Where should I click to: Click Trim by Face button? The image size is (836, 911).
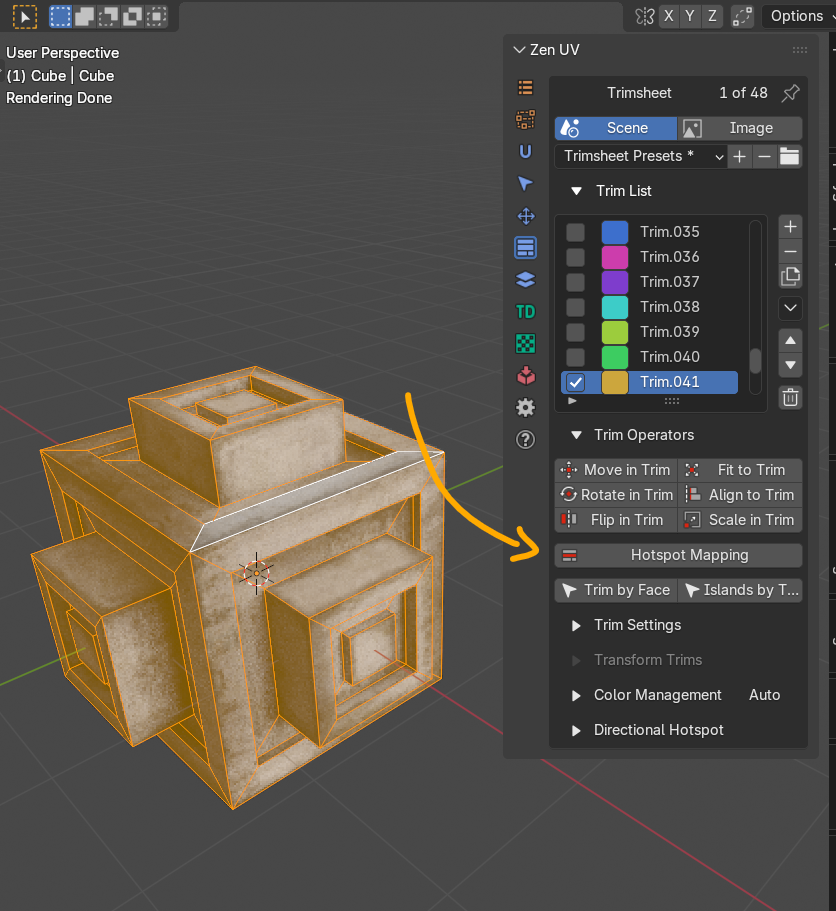pyautogui.click(x=616, y=590)
